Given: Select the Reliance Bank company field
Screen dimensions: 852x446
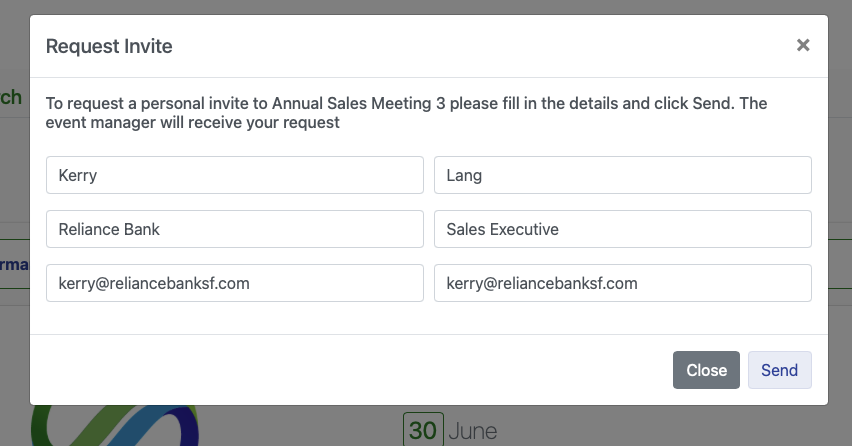Looking at the screenshot, I should point(235,229).
